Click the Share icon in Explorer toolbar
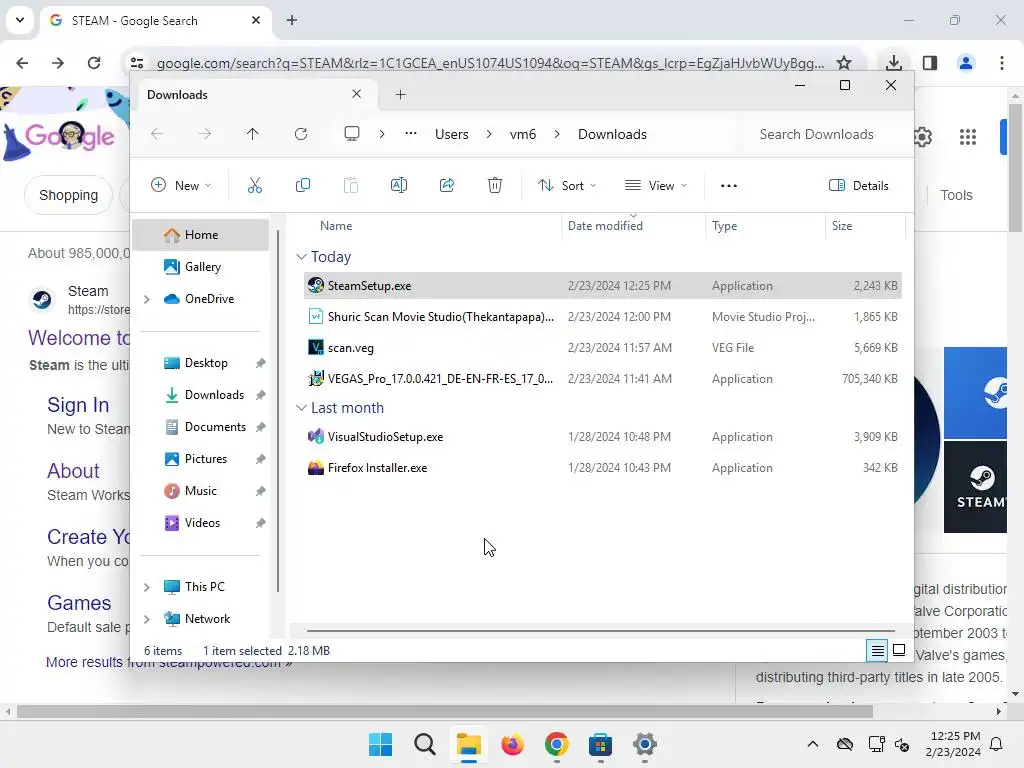Image resolution: width=1024 pixels, height=768 pixels. click(447, 185)
